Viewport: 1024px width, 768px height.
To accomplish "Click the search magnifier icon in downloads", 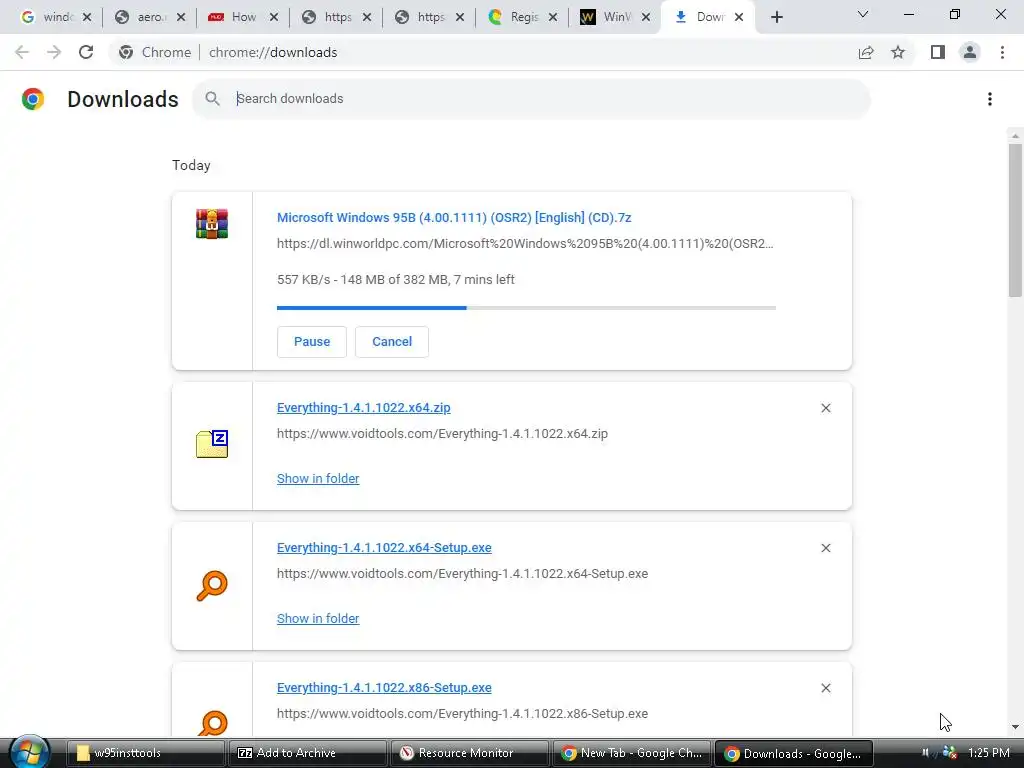I will click(212, 99).
